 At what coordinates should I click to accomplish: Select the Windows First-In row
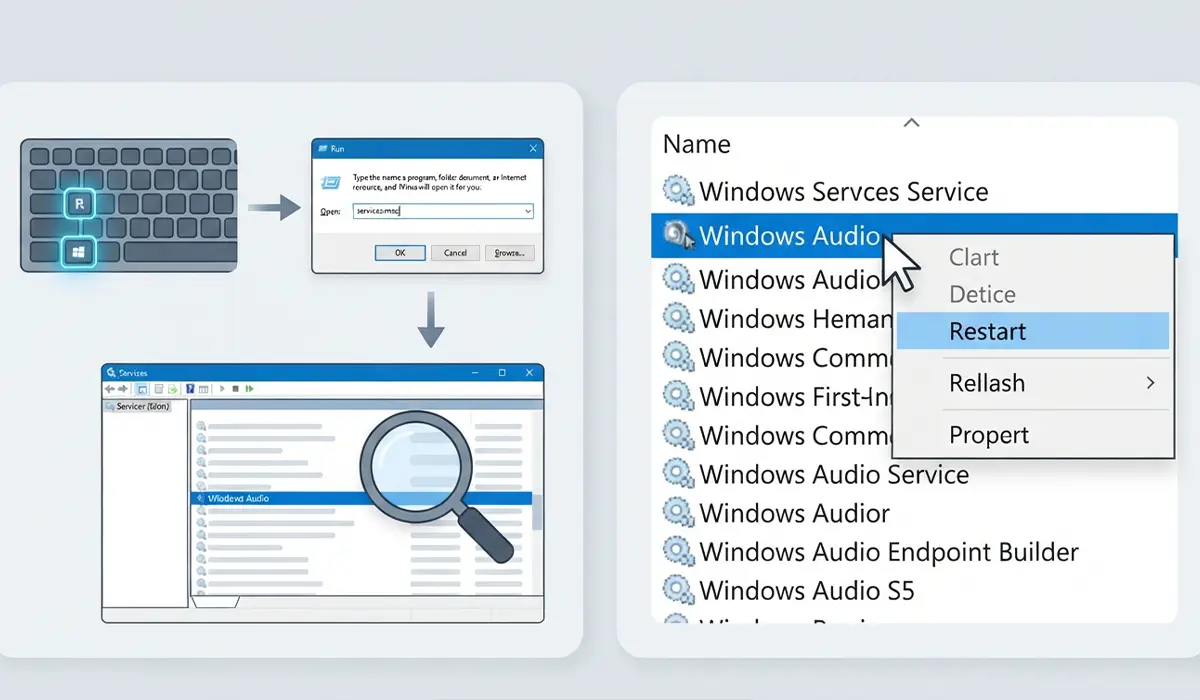click(x=772, y=396)
